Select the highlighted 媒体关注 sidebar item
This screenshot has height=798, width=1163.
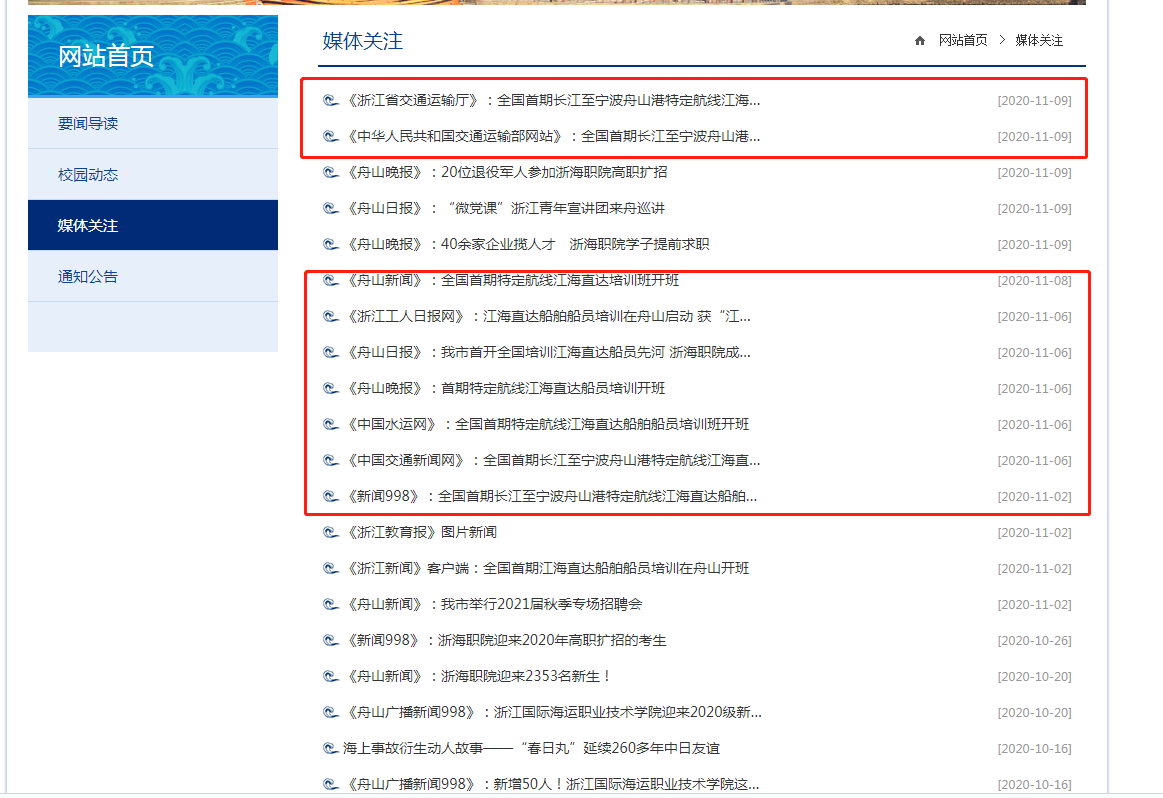(x=88, y=225)
